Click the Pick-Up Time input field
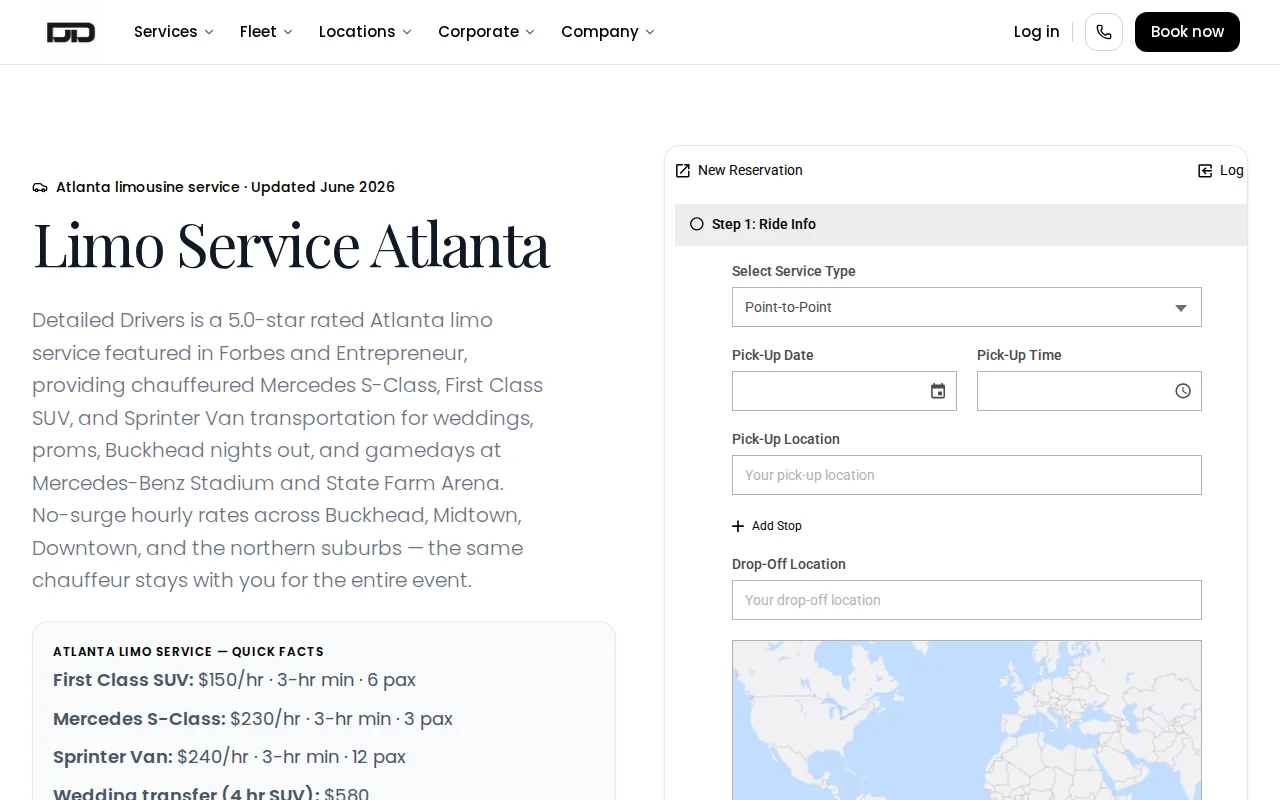The image size is (1280, 800). pos(1089,391)
